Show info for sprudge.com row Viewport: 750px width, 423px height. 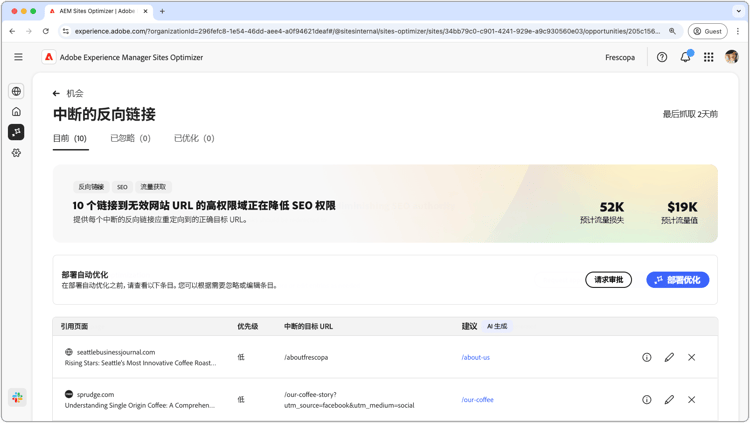coord(647,400)
